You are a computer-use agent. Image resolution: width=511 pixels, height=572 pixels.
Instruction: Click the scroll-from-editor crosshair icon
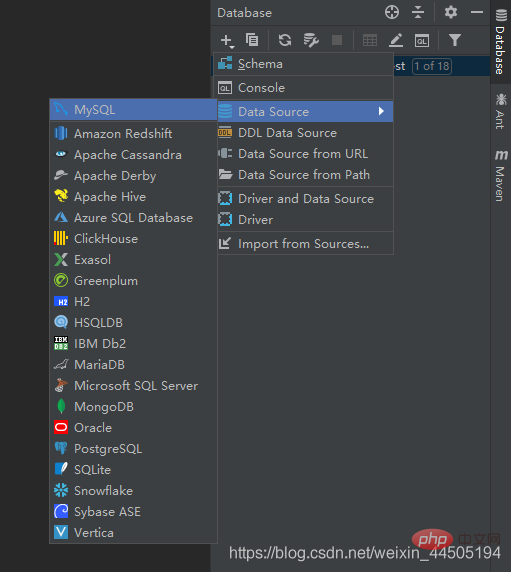[392, 12]
